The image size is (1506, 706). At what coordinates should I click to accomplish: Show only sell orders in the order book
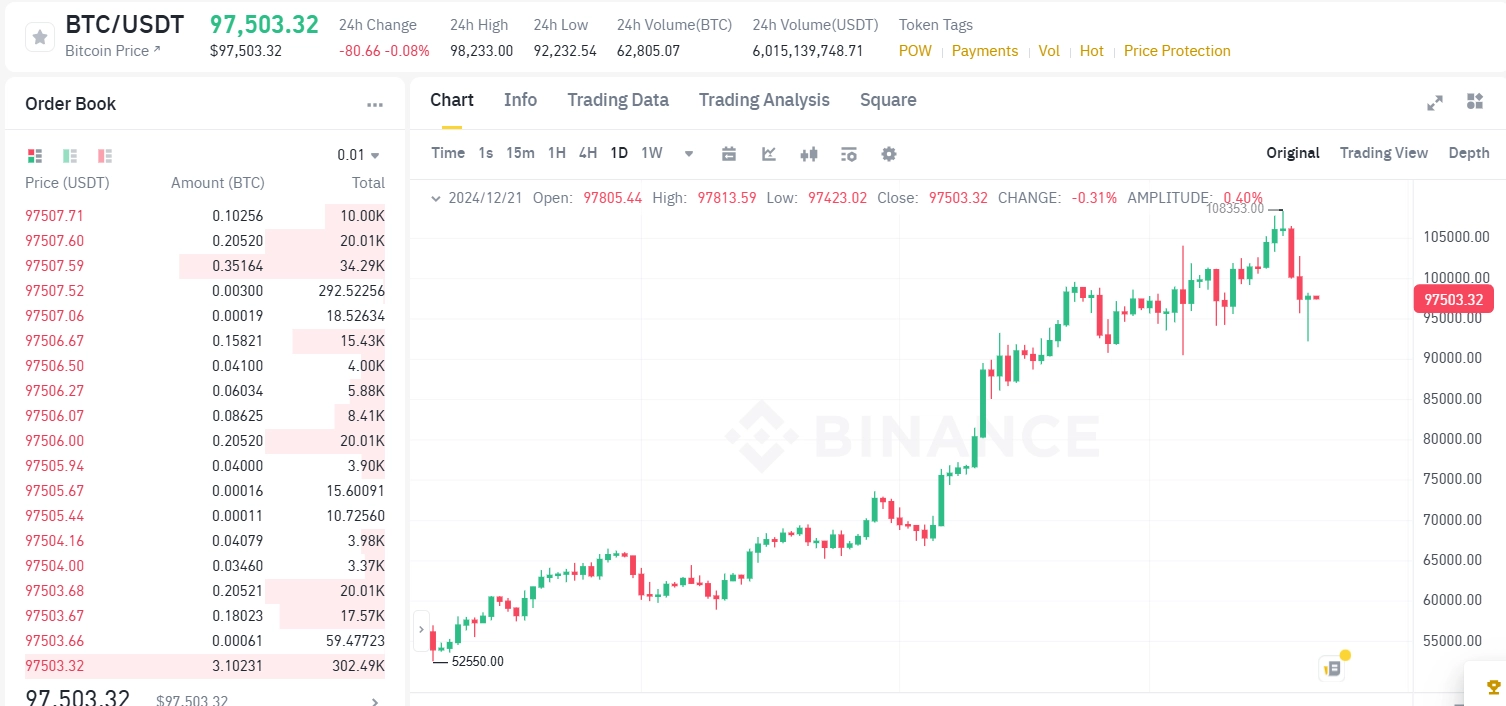coord(104,155)
